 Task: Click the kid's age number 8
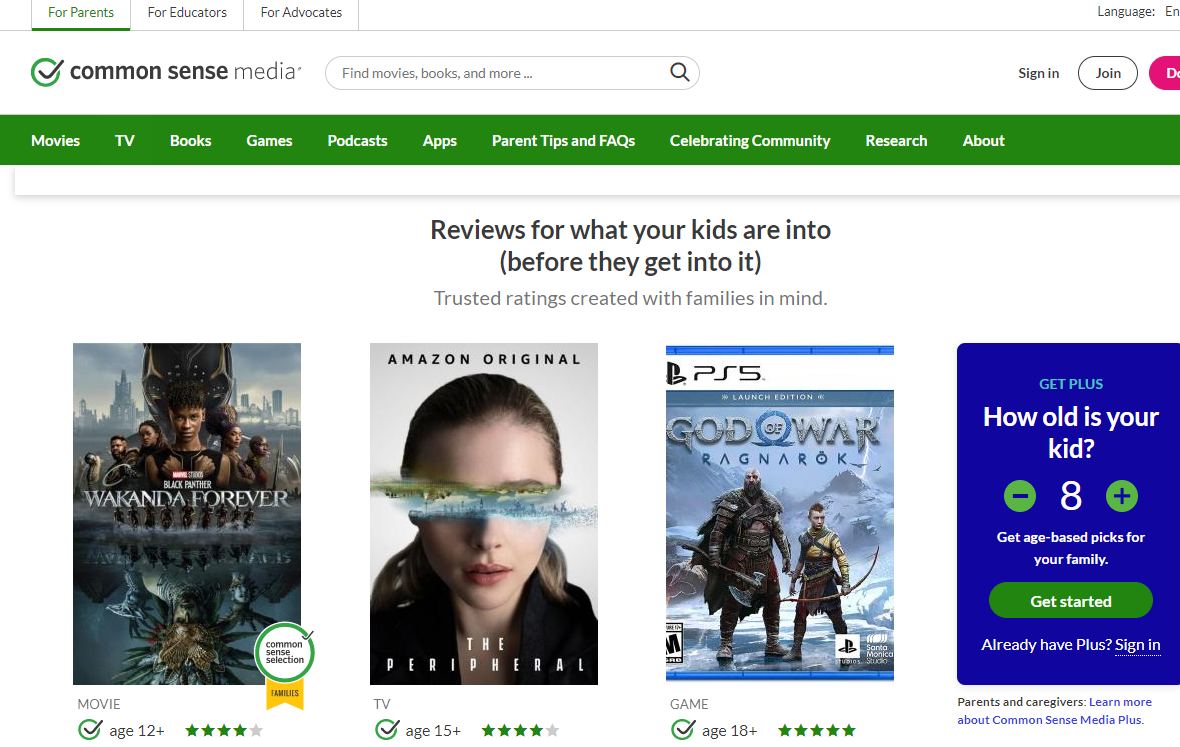(x=1071, y=496)
